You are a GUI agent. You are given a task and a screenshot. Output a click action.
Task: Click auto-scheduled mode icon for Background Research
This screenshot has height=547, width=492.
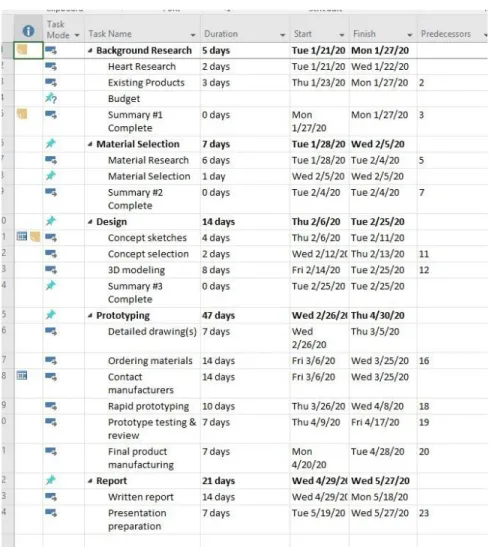[51, 51]
